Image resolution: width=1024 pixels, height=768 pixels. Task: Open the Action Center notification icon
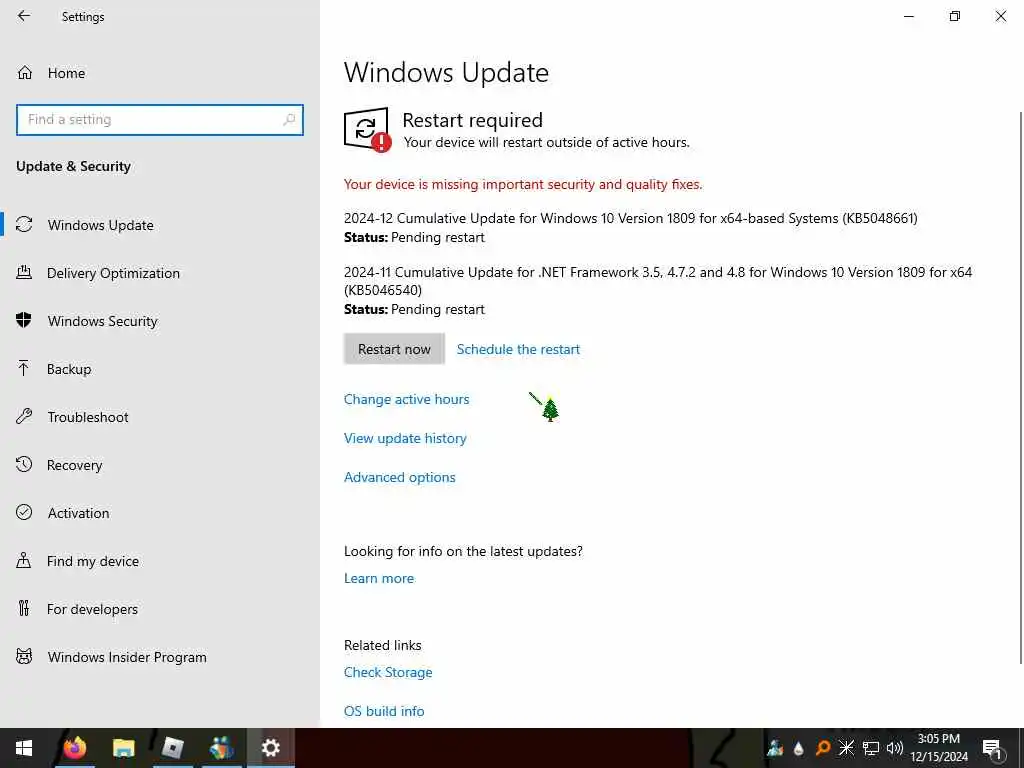click(993, 748)
